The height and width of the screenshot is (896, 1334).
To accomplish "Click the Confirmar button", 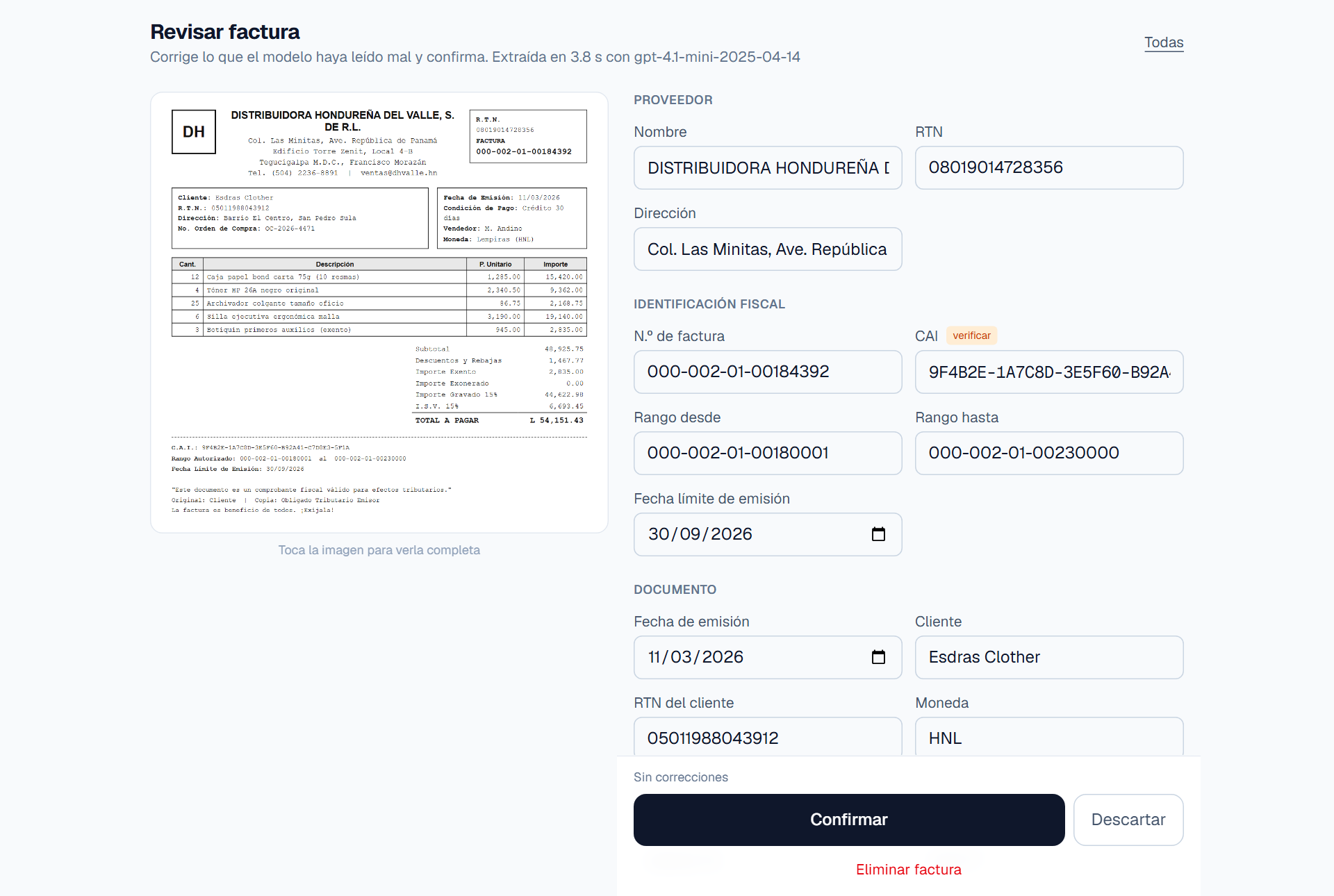I will (x=849, y=820).
